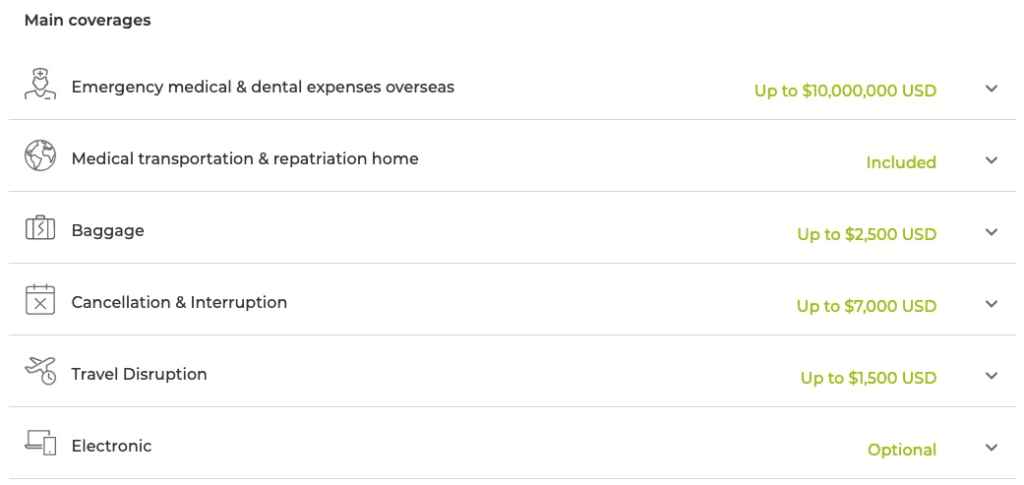Expand the Electronic coverage chevron
1024x485 pixels.
click(x=991, y=447)
